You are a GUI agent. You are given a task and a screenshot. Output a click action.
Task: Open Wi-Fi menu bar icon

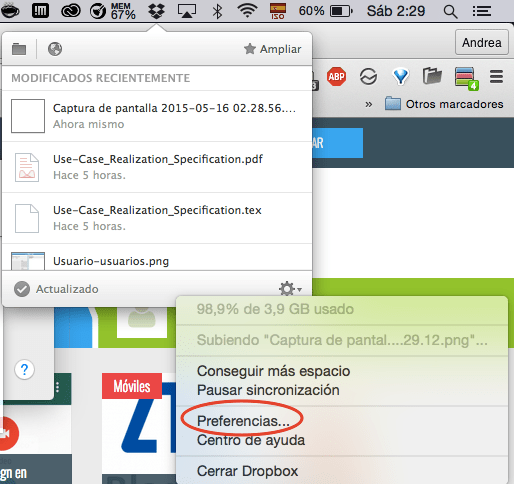(x=247, y=11)
